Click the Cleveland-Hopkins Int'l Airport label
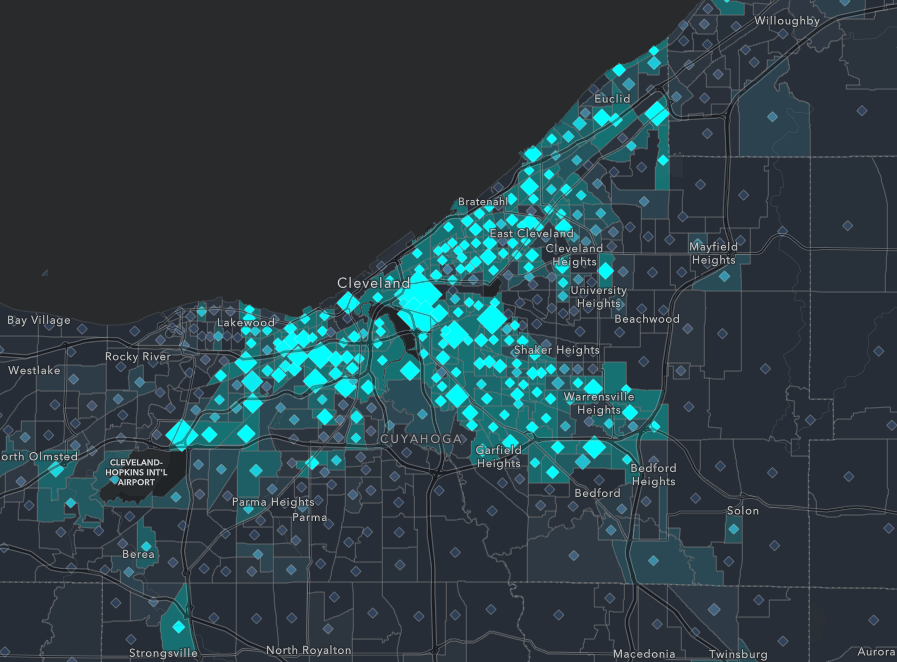 click(x=136, y=472)
